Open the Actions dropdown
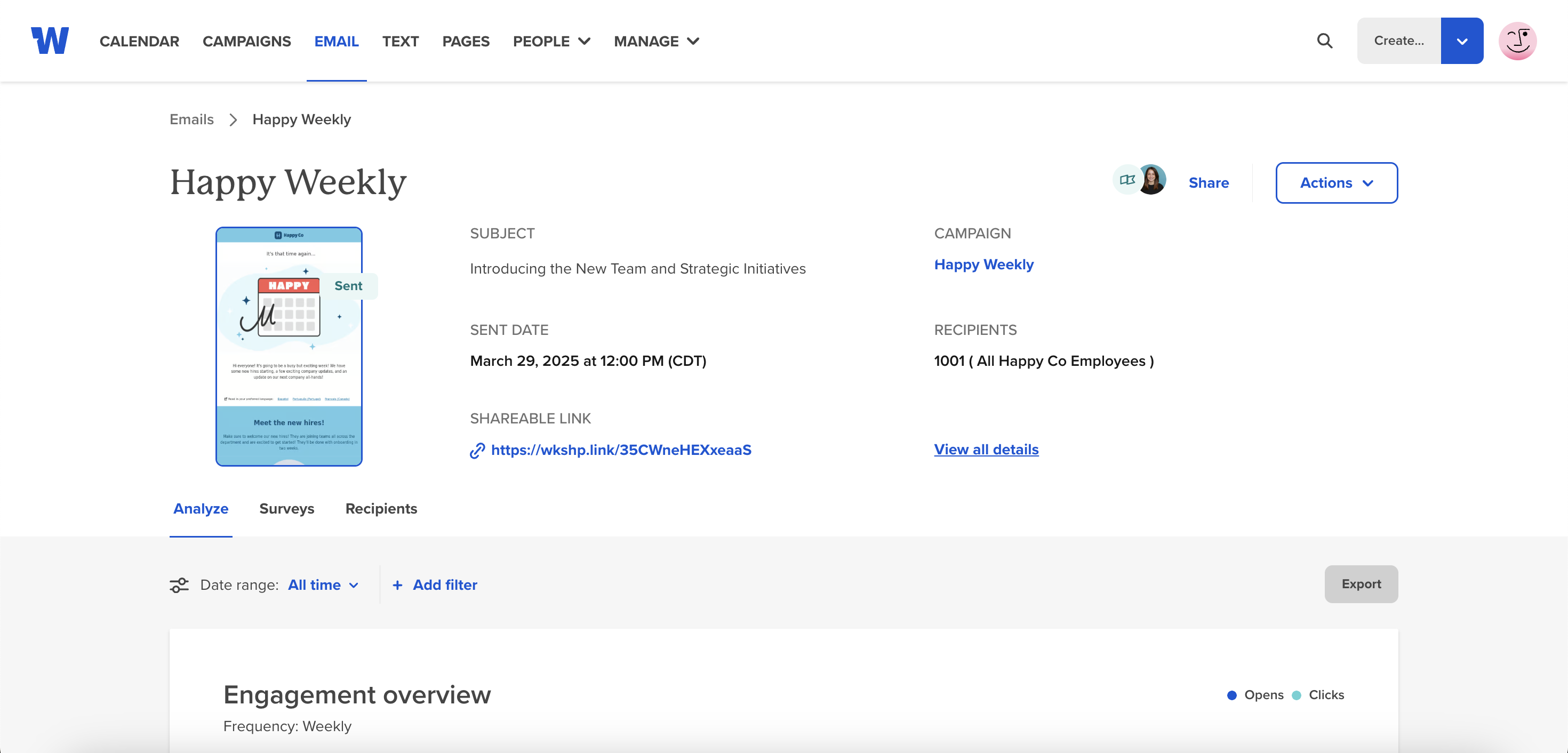Screen dimensions: 1568x753 click(1337, 182)
